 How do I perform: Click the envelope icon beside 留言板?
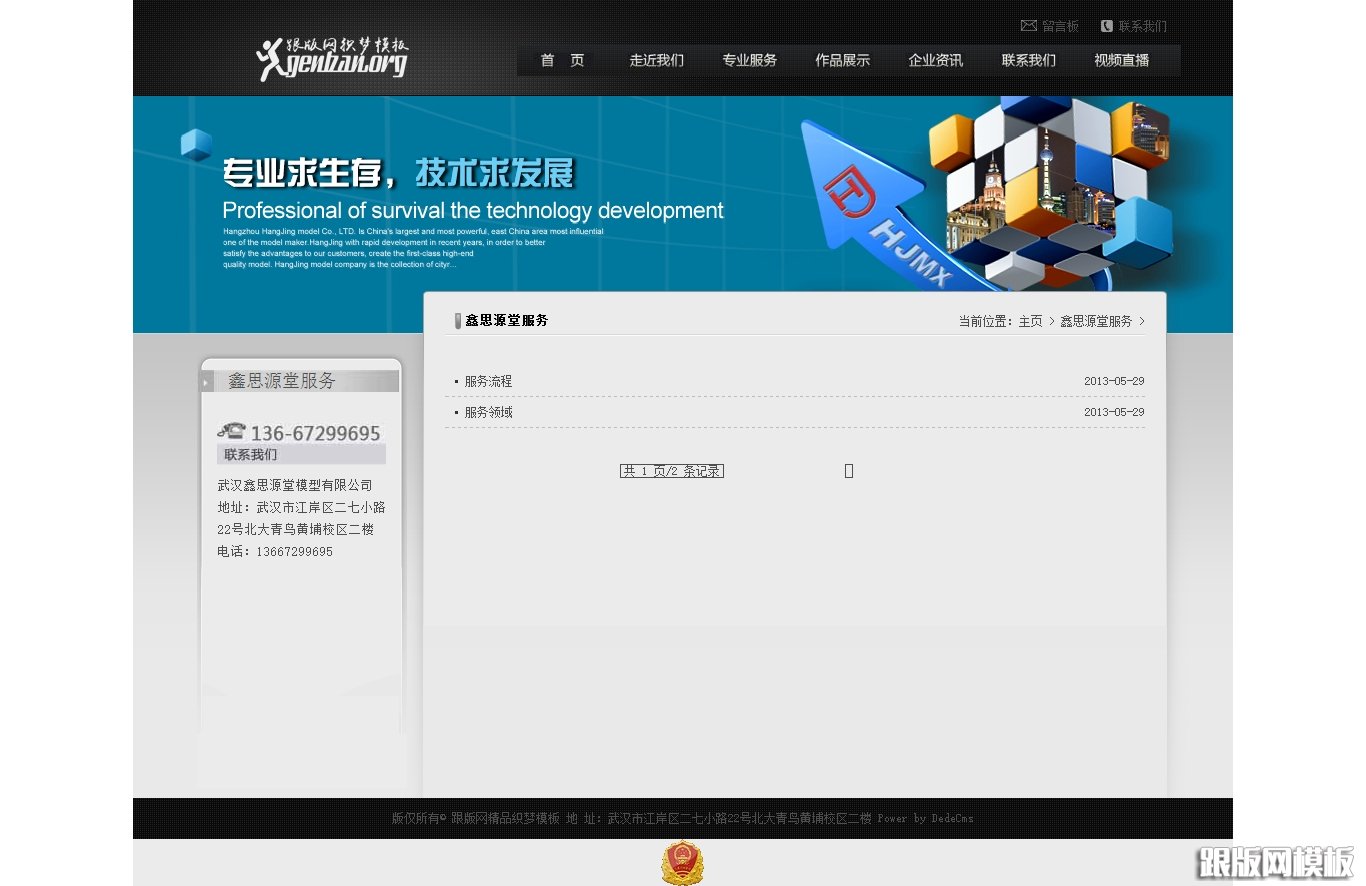coord(1028,26)
